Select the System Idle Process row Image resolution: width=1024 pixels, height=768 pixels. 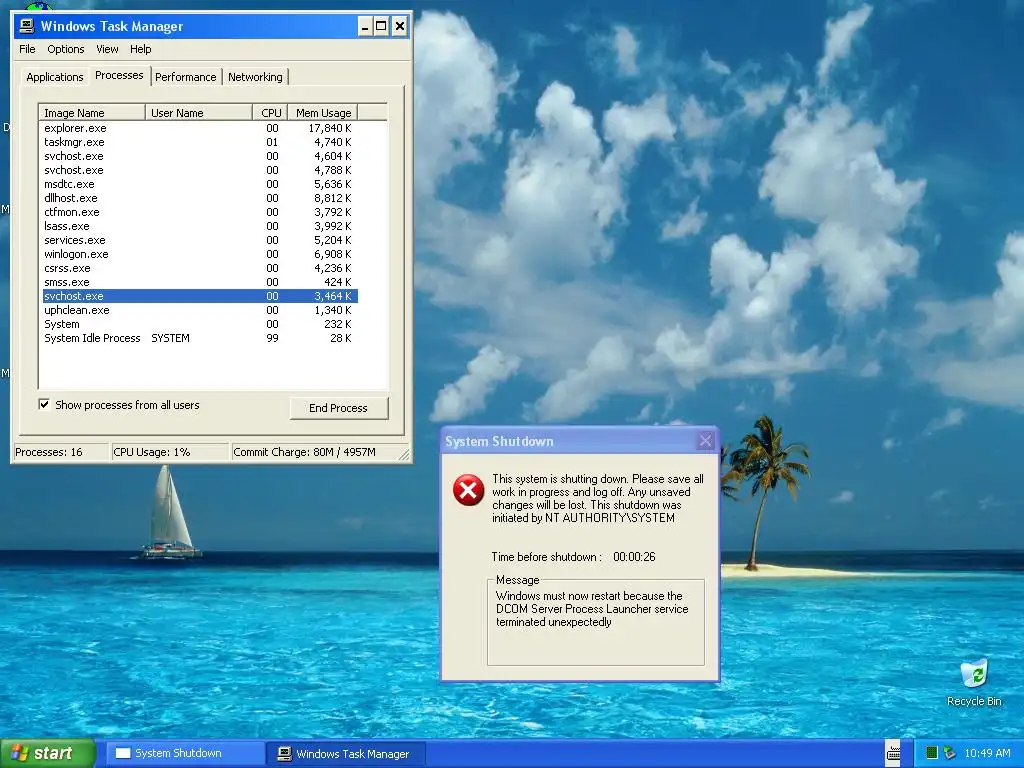pos(199,338)
